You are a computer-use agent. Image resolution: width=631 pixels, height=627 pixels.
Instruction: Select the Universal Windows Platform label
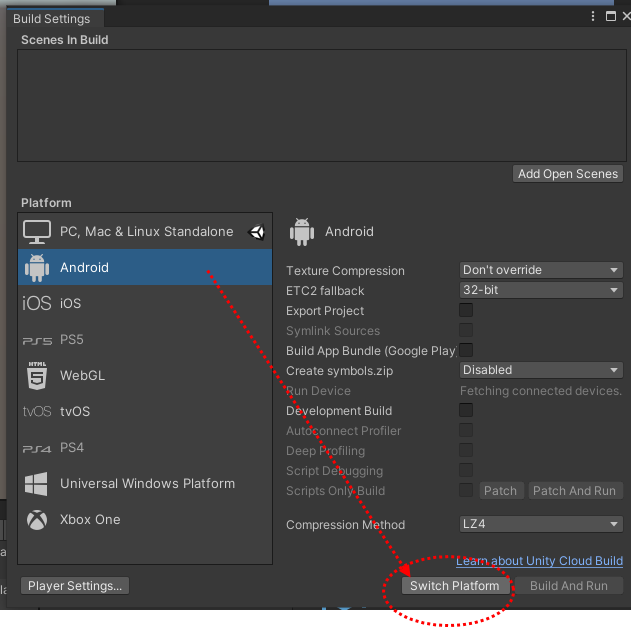[x=147, y=483]
